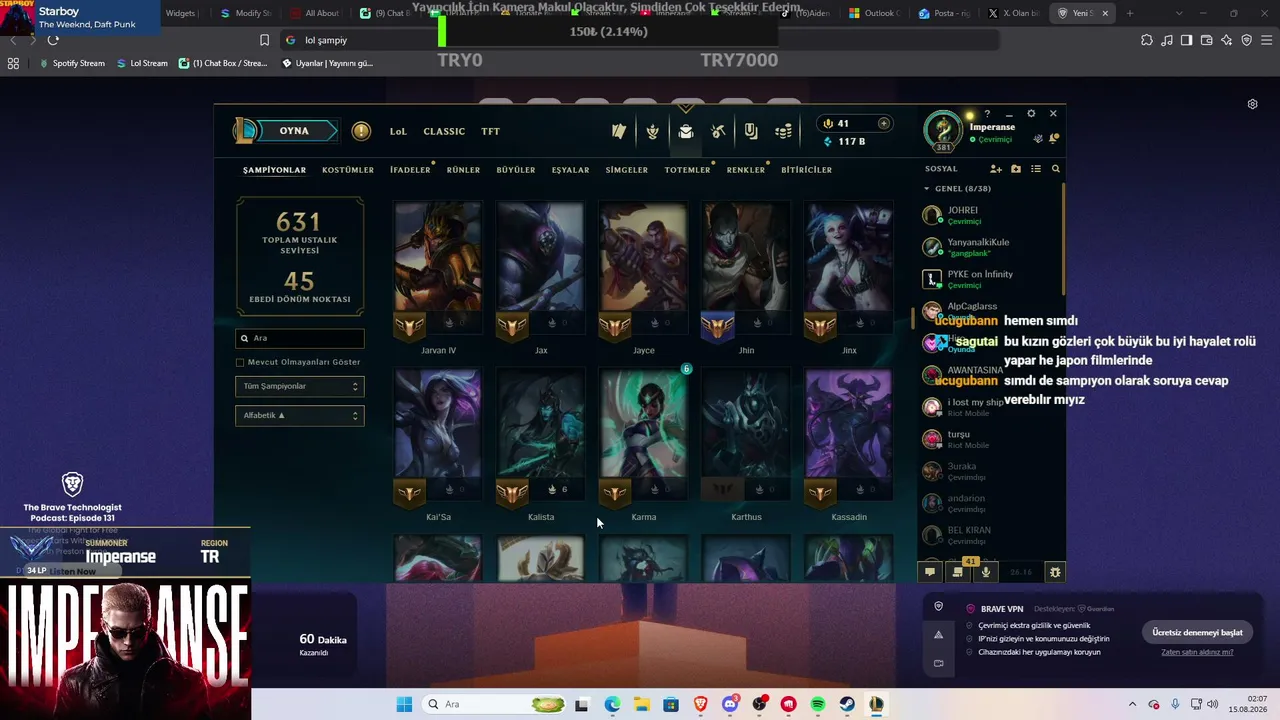The width and height of the screenshot is (1280, 720).
Task: Click the add friend icon
Action: click(x=995, y=169)
